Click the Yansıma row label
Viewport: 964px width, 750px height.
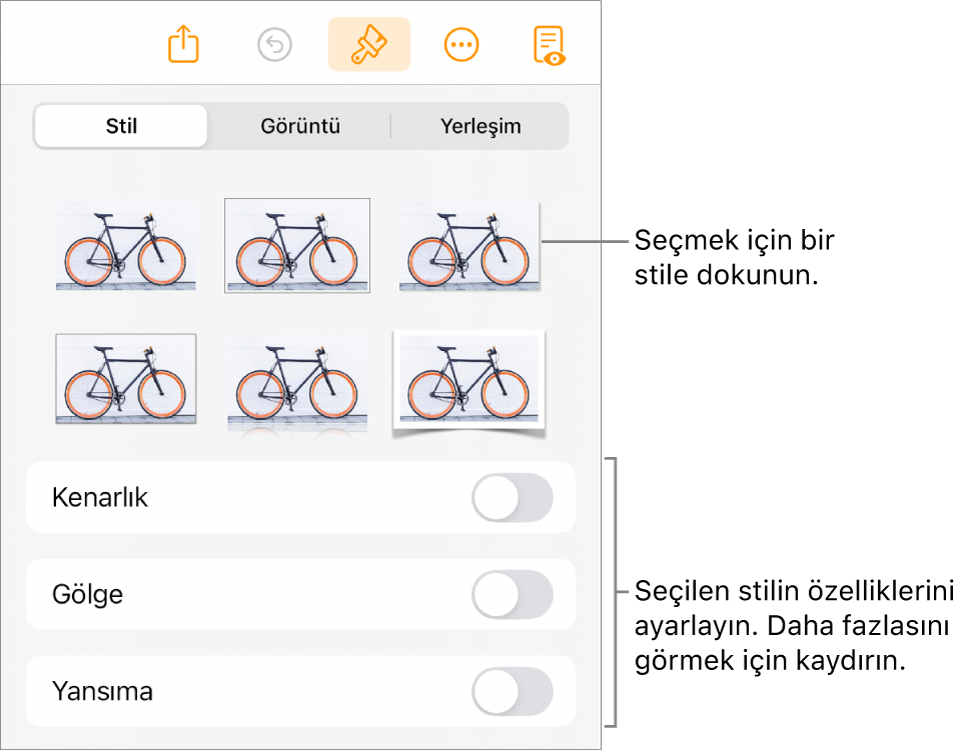click(102, 692)
